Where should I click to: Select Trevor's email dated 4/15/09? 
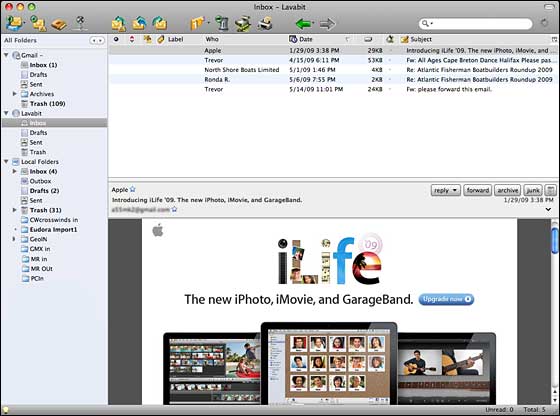(x=333, y=60)
